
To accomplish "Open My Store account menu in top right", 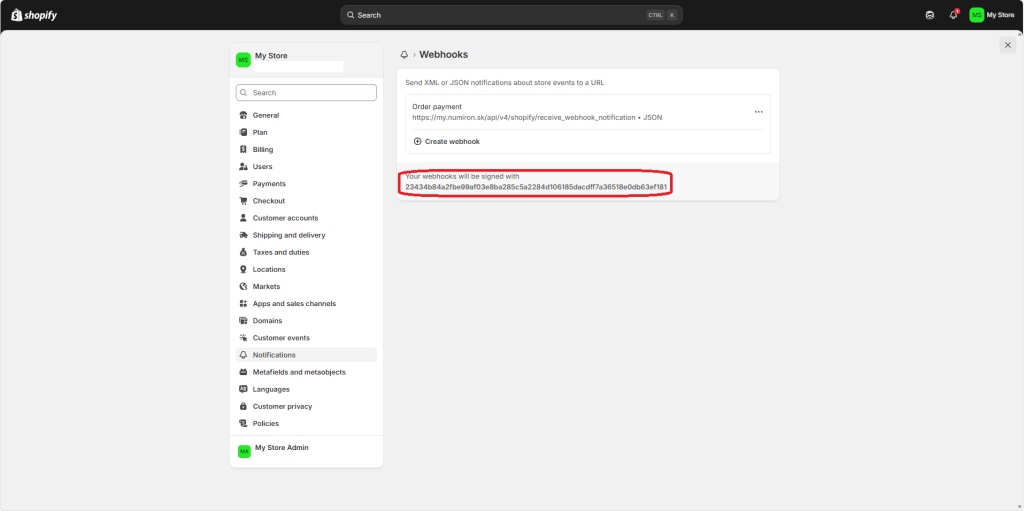I will point(991,15).
